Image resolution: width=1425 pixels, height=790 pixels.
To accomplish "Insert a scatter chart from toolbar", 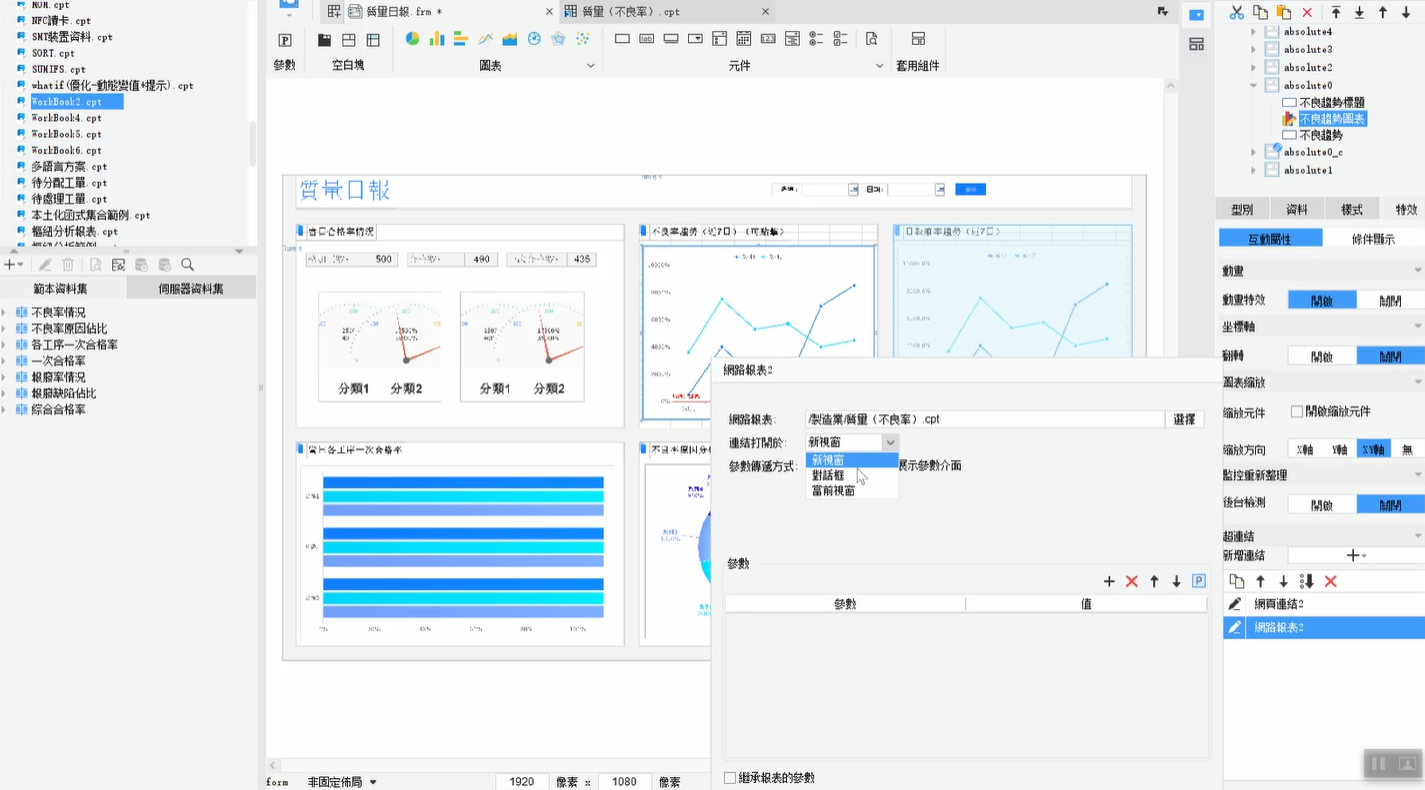I will click(582, 39).
